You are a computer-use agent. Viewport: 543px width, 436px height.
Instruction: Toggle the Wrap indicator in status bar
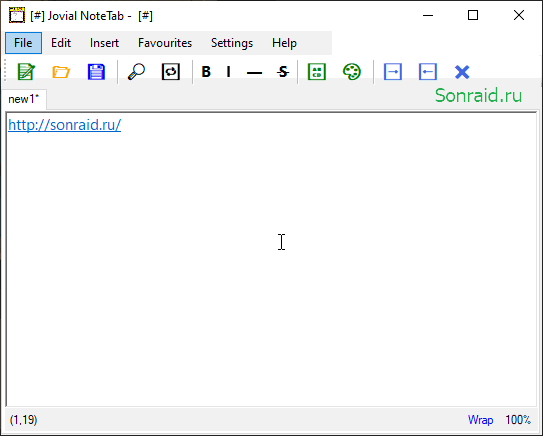tap(480, 420)
